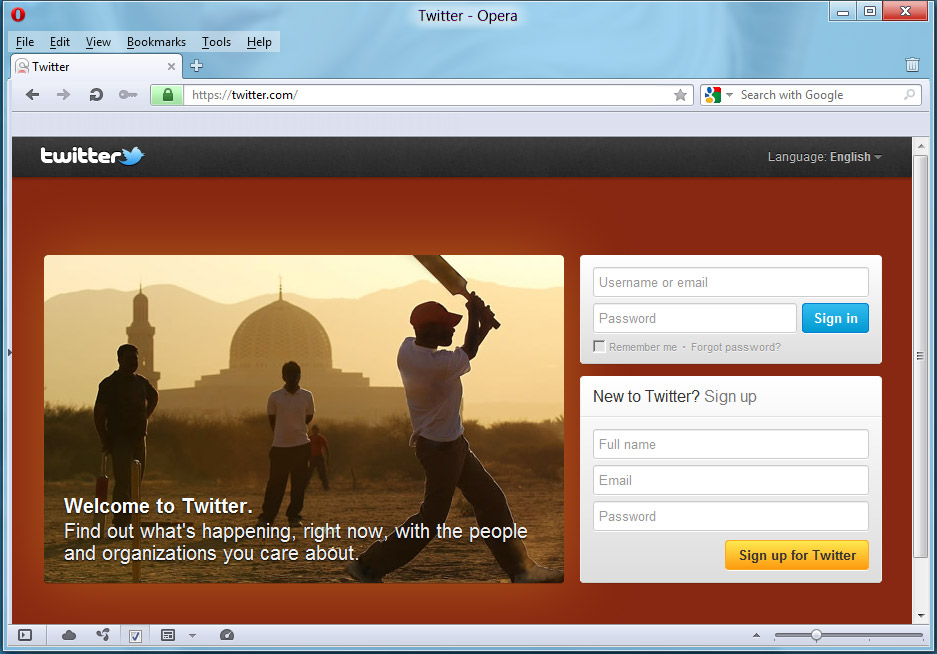This screenshot has width=937, height=654.
Task: Open the View menu
Action: pos(98,42)
